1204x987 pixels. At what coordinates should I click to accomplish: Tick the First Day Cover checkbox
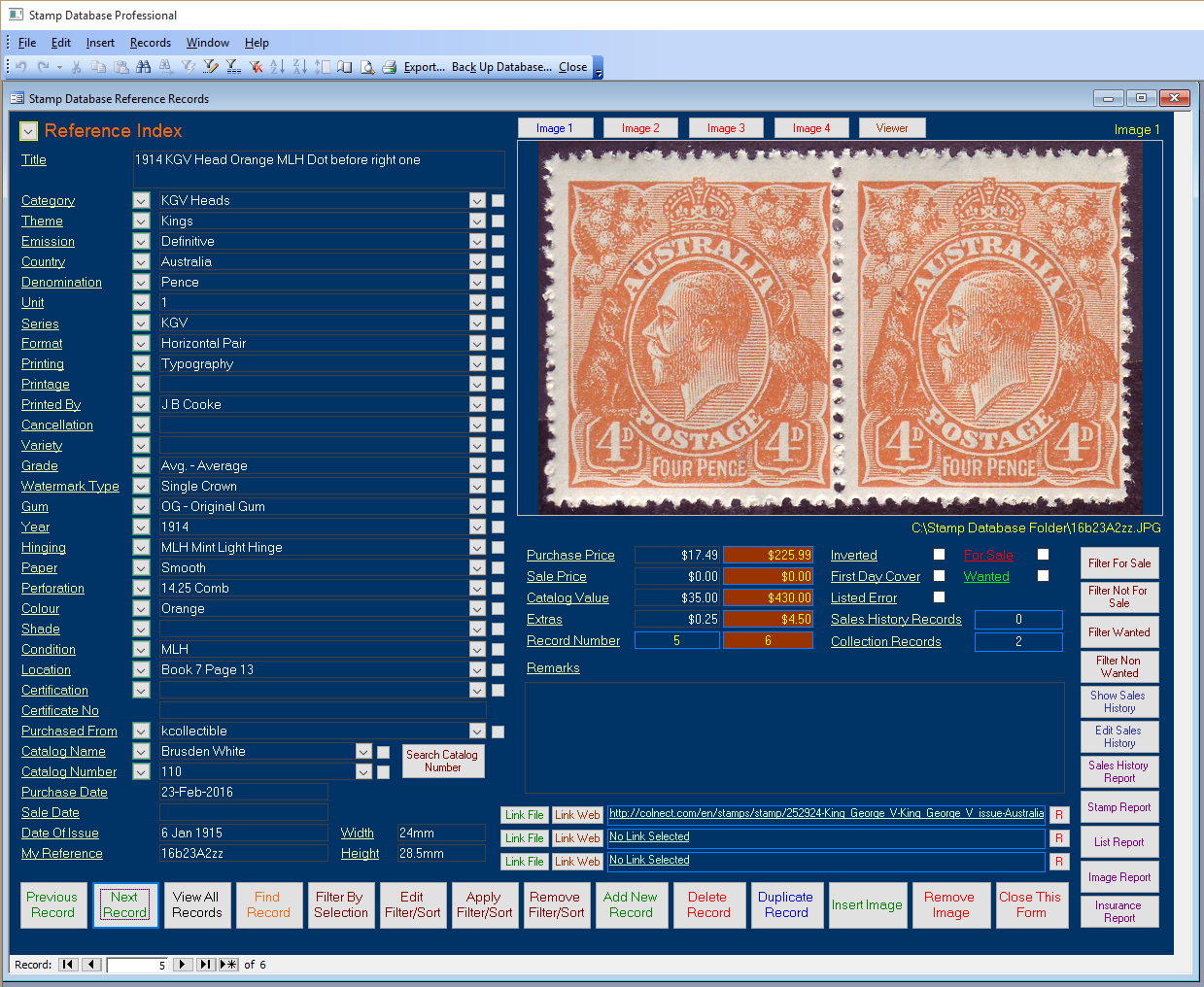939,576
